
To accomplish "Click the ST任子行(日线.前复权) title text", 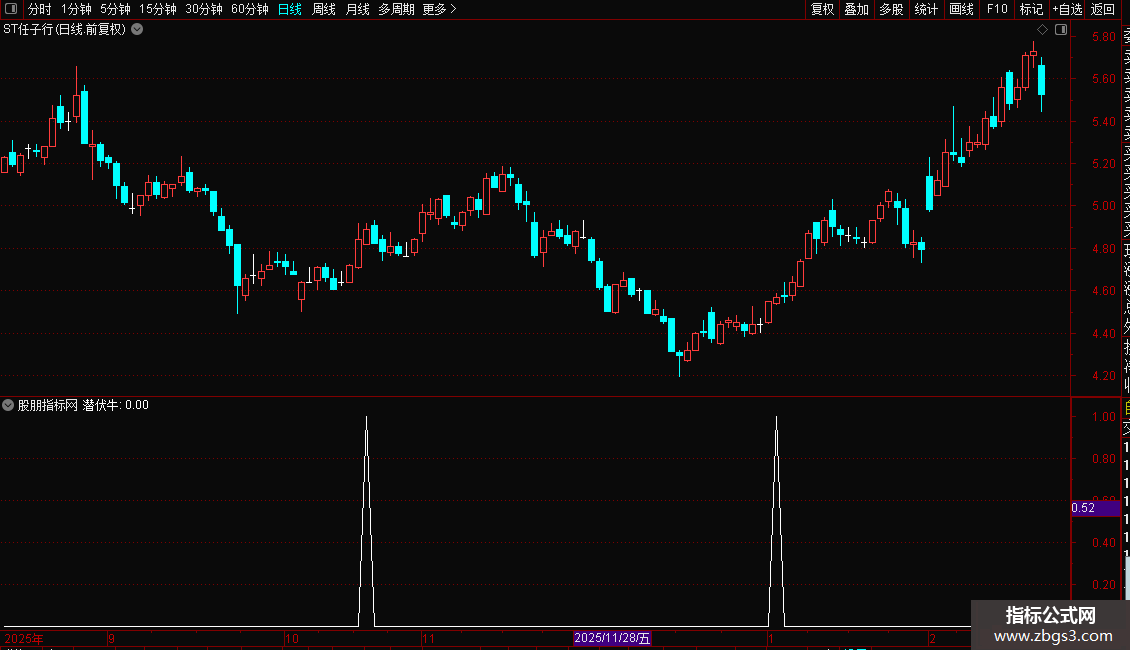I will coord(65,30).
